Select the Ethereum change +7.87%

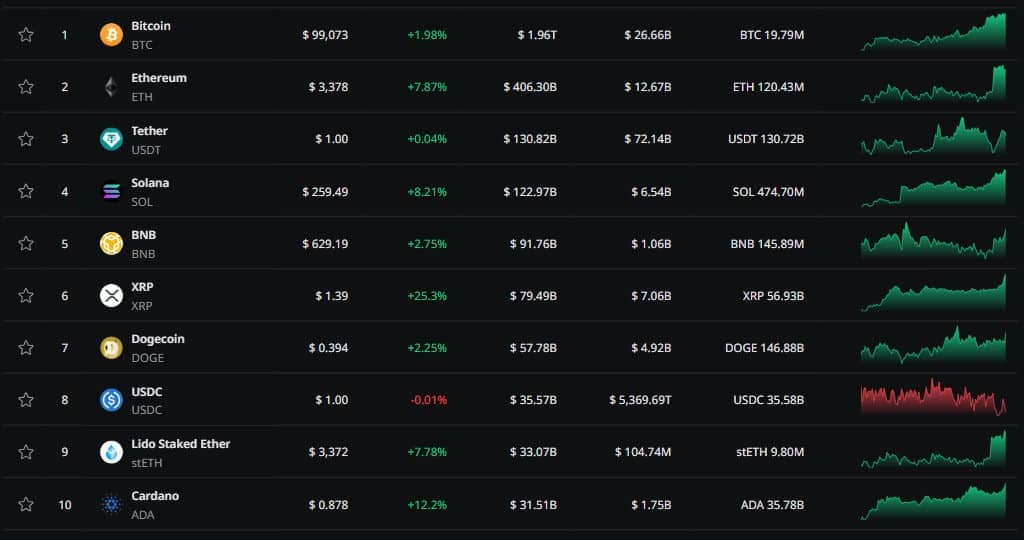[427, 87]
